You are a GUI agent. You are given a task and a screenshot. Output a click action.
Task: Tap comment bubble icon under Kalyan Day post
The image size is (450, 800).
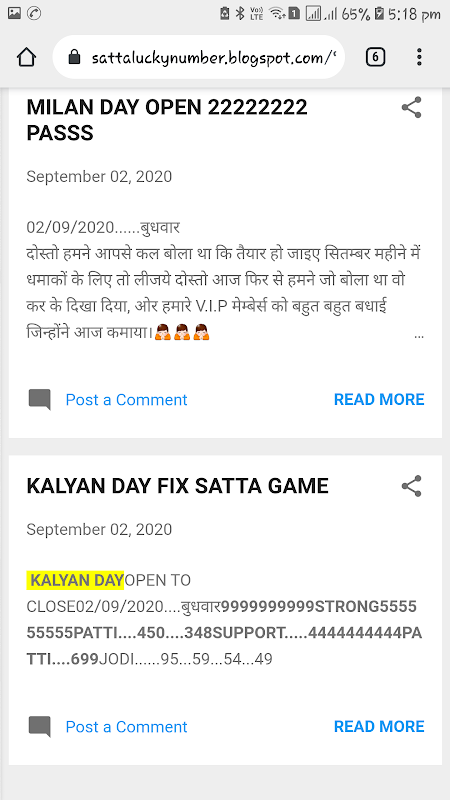tap(39, 727)
